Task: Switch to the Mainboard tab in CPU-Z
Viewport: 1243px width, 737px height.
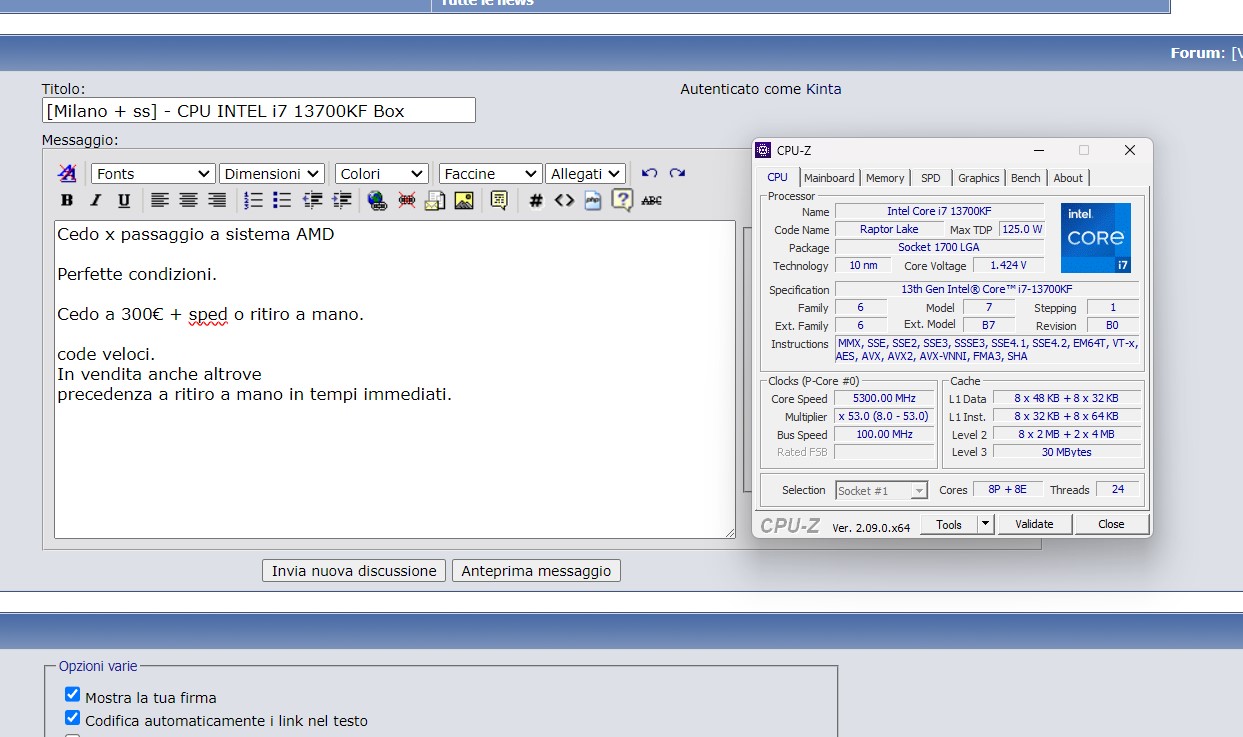Action: coord(830,178)
